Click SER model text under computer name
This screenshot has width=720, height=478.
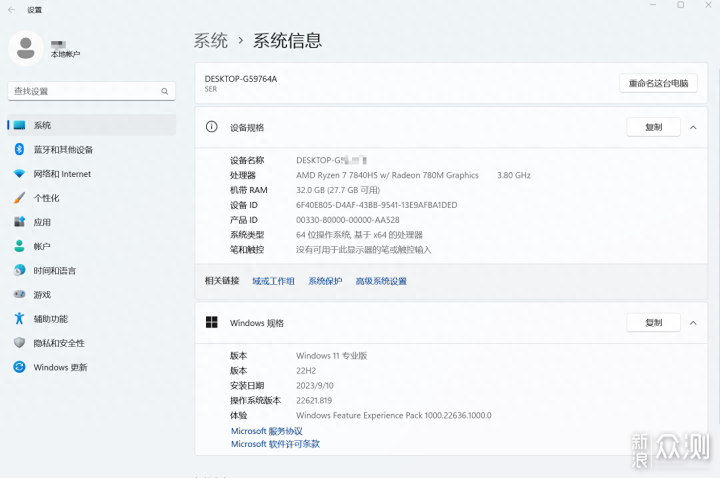tap(211, 89)
